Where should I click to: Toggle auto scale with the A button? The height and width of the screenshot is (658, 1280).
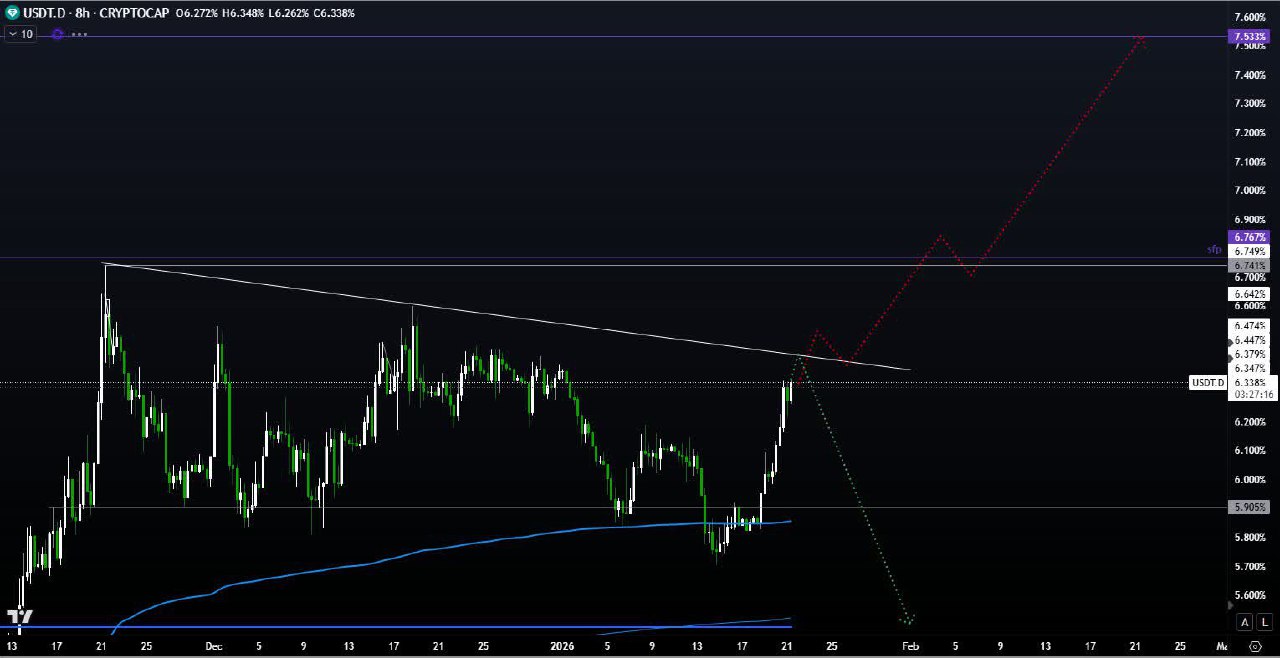pos(1244,622)
